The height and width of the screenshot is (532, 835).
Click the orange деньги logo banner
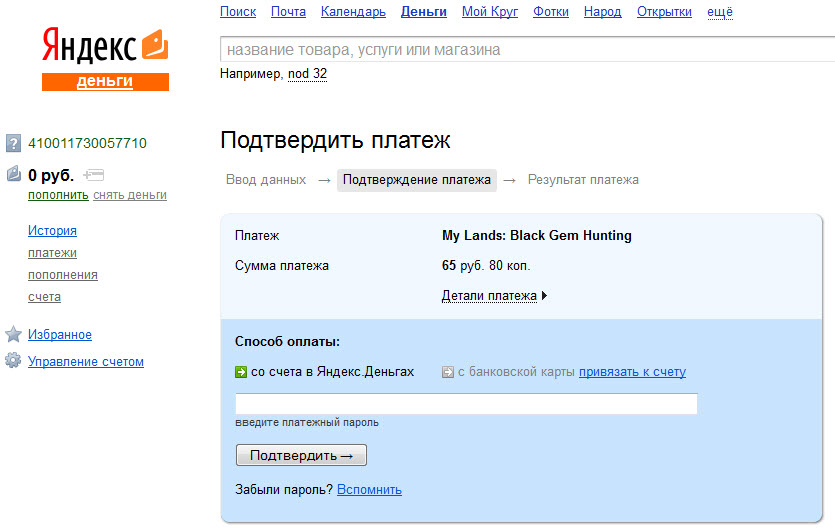[105, 81]
